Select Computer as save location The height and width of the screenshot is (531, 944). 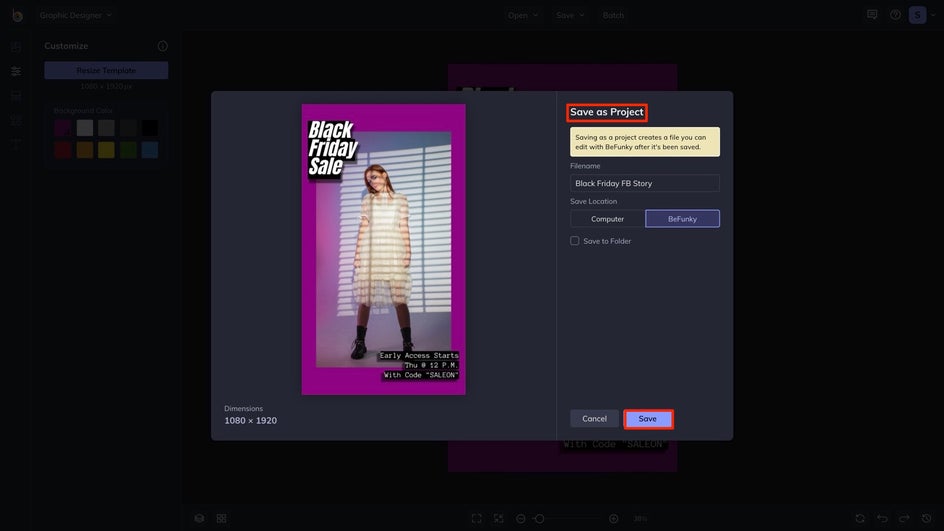(x=607, y=219)
